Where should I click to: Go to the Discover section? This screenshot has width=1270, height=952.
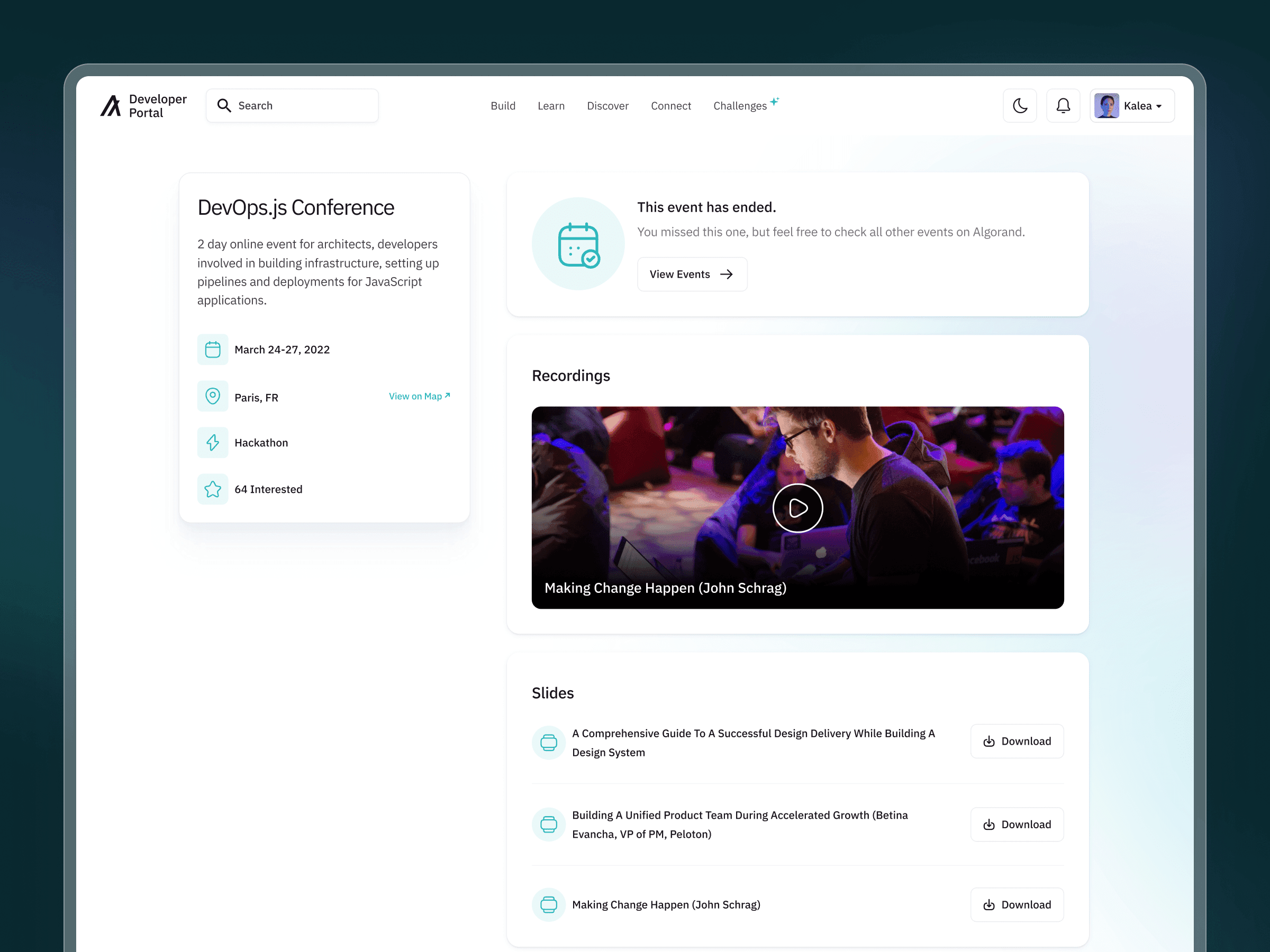point(607,106)
